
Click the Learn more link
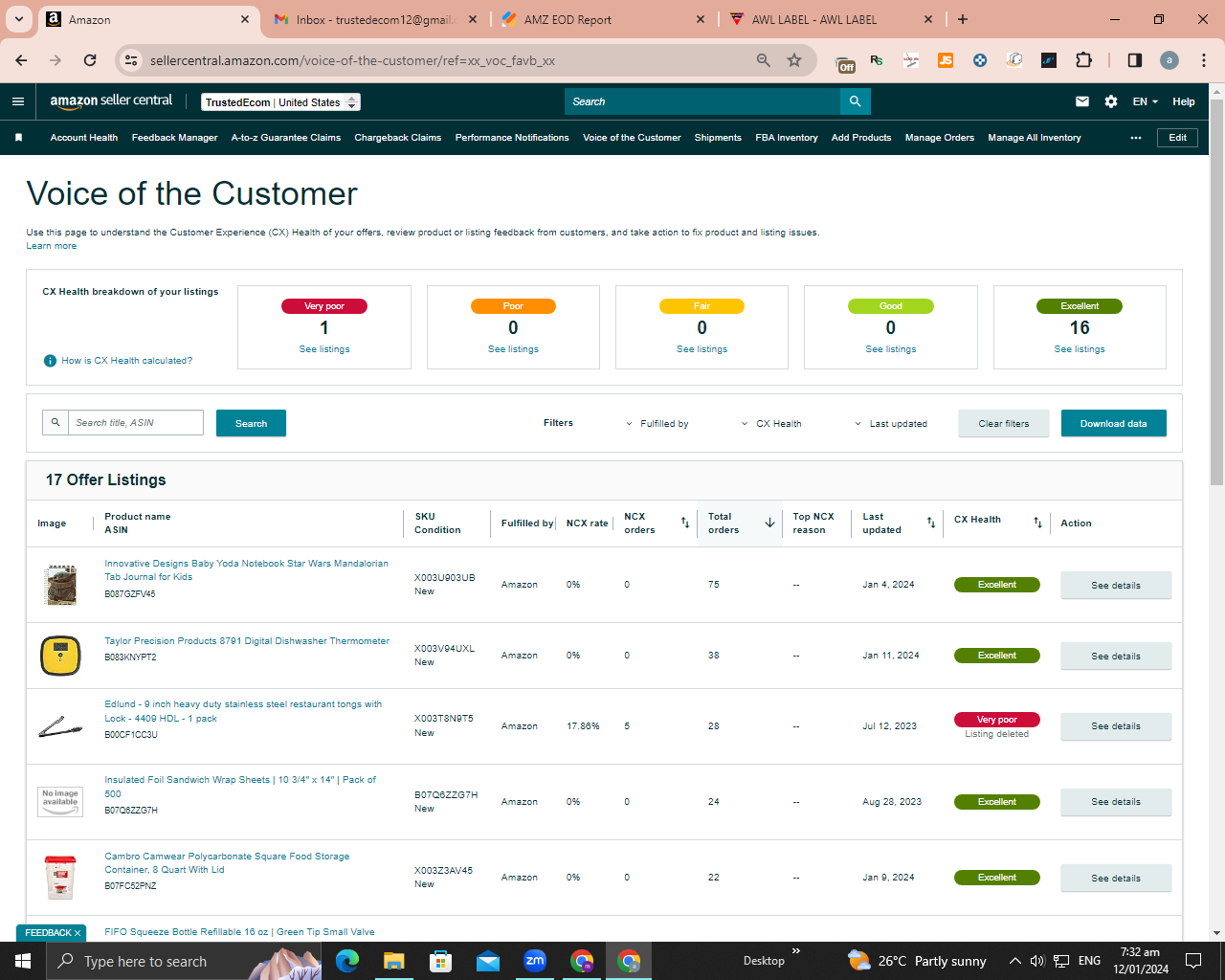[x=52, y=246]
